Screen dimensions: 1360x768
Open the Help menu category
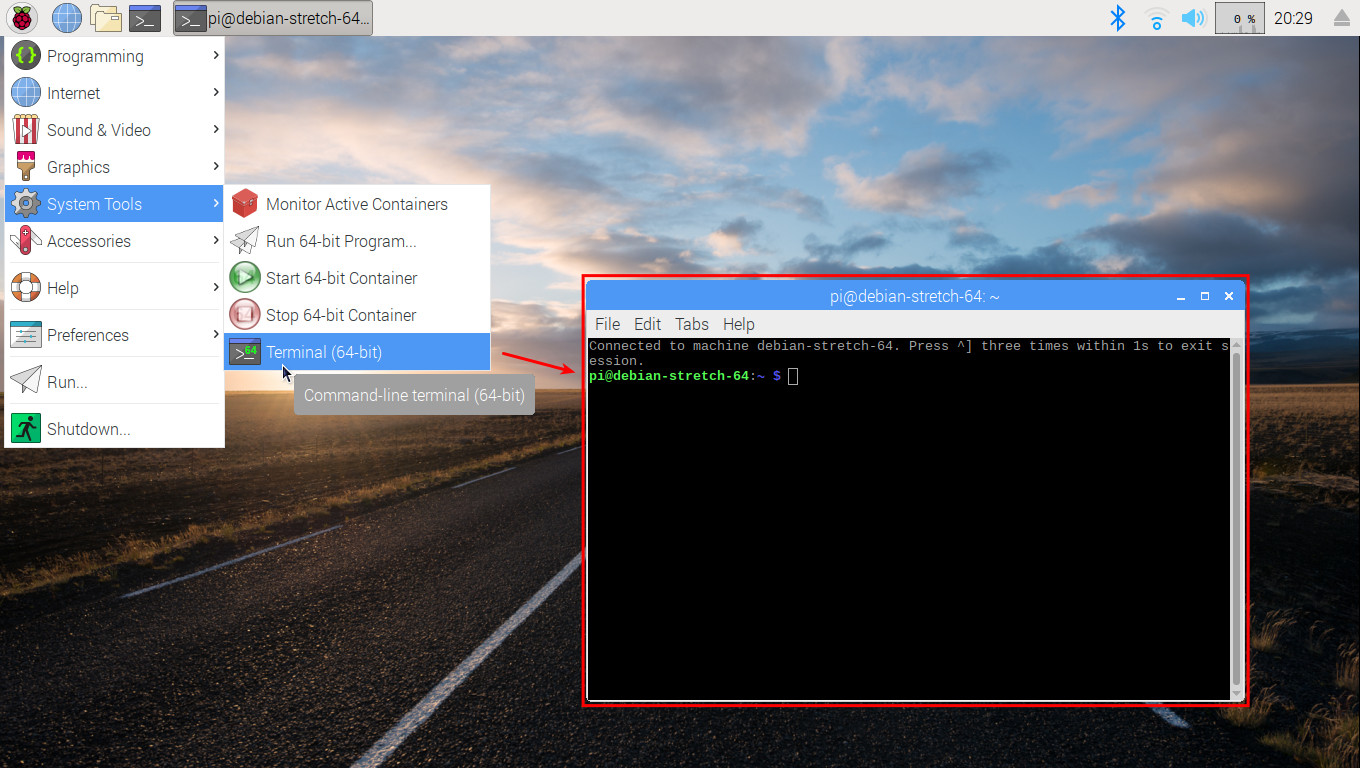[x=114, y=288]
